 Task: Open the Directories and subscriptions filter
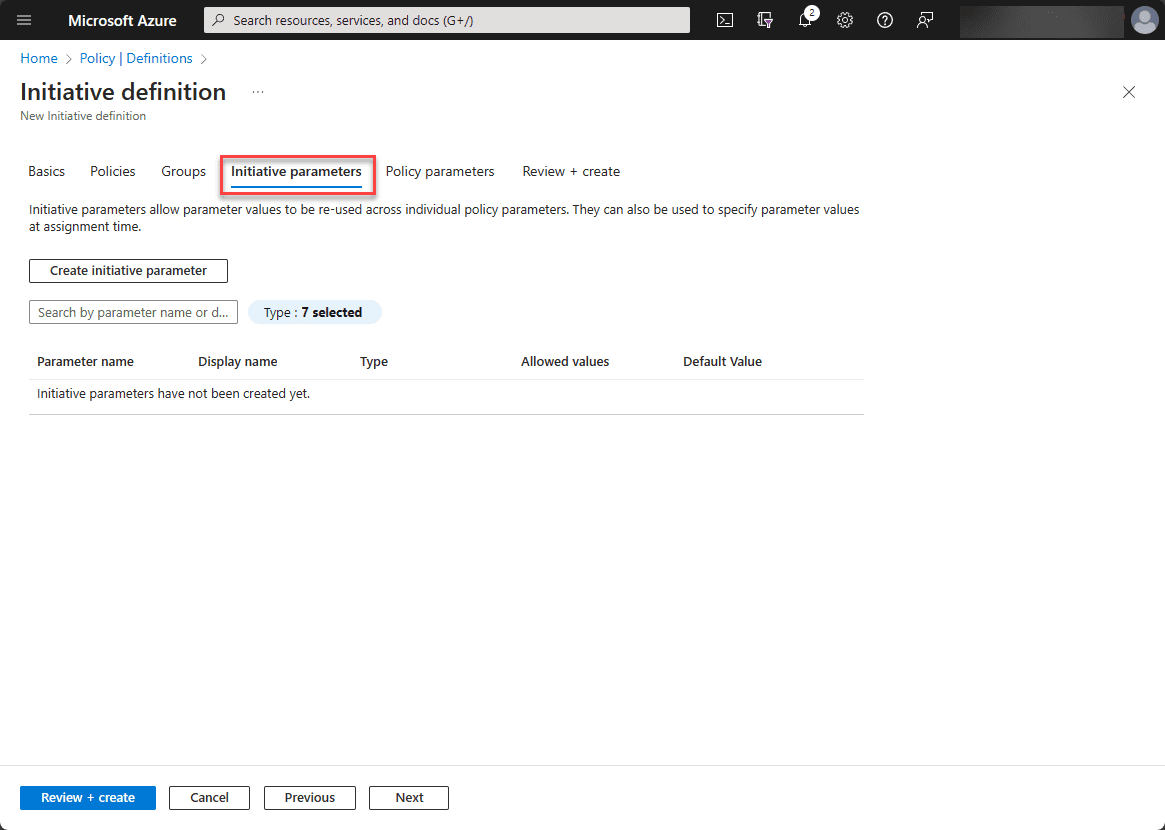click(x=765, y=20)
